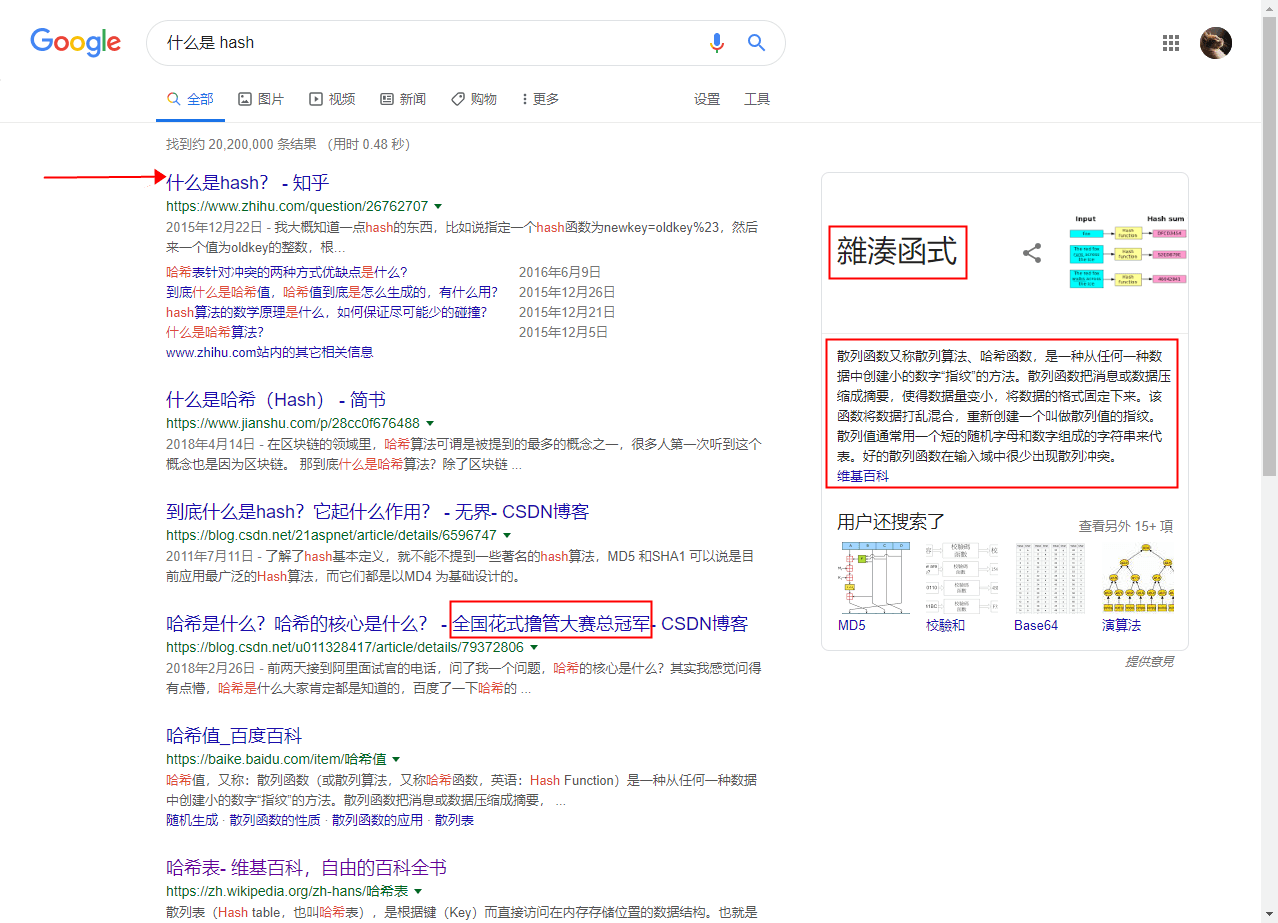Start voice search with microphone icon
This screenshot has height=923, width=1278.
716,42
